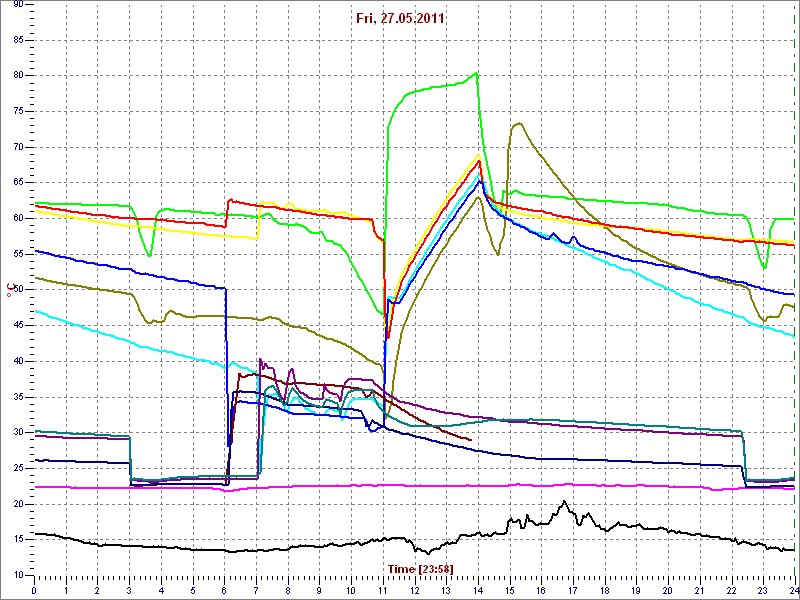This screenshot has height=600, width=800.
Task: Click hour 23 on the time axis
Action: point(763,590)
